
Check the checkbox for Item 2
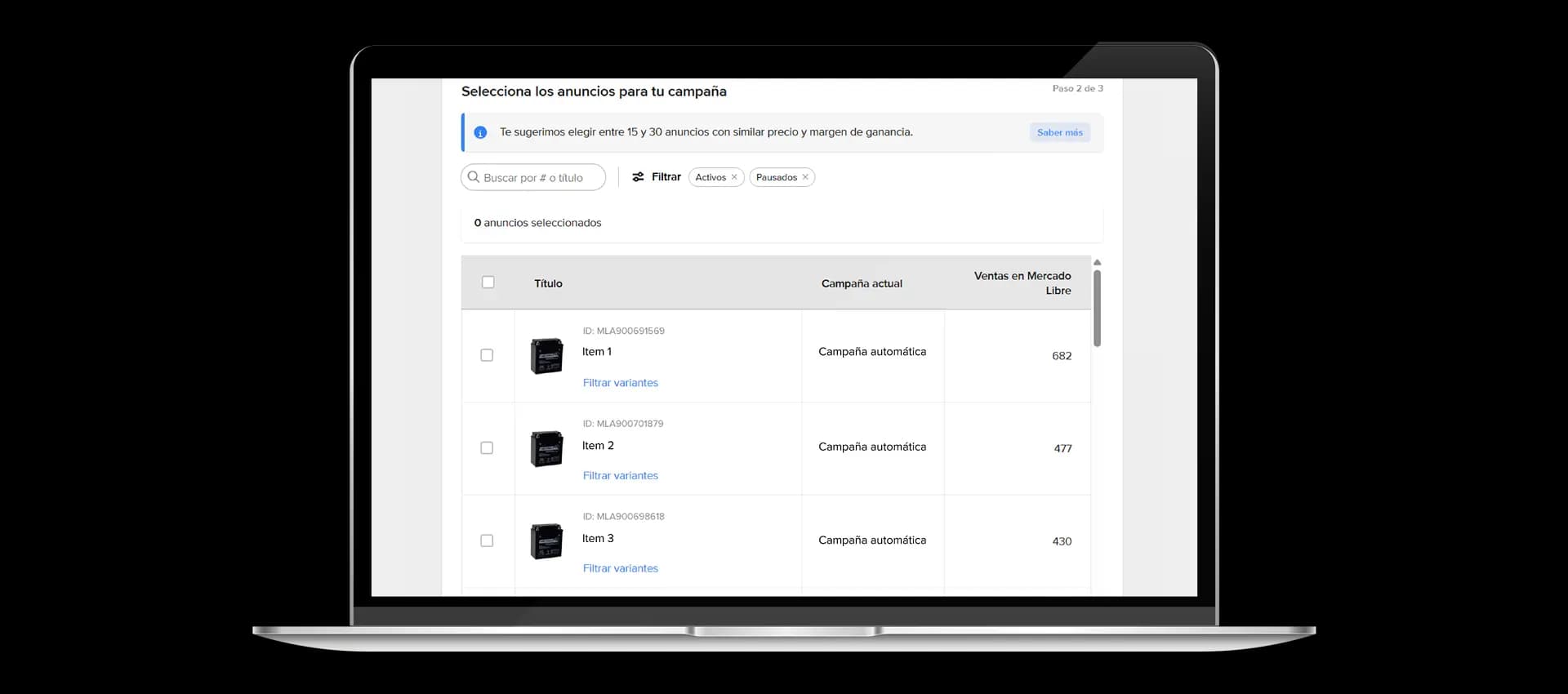click(x=487, y=448)
